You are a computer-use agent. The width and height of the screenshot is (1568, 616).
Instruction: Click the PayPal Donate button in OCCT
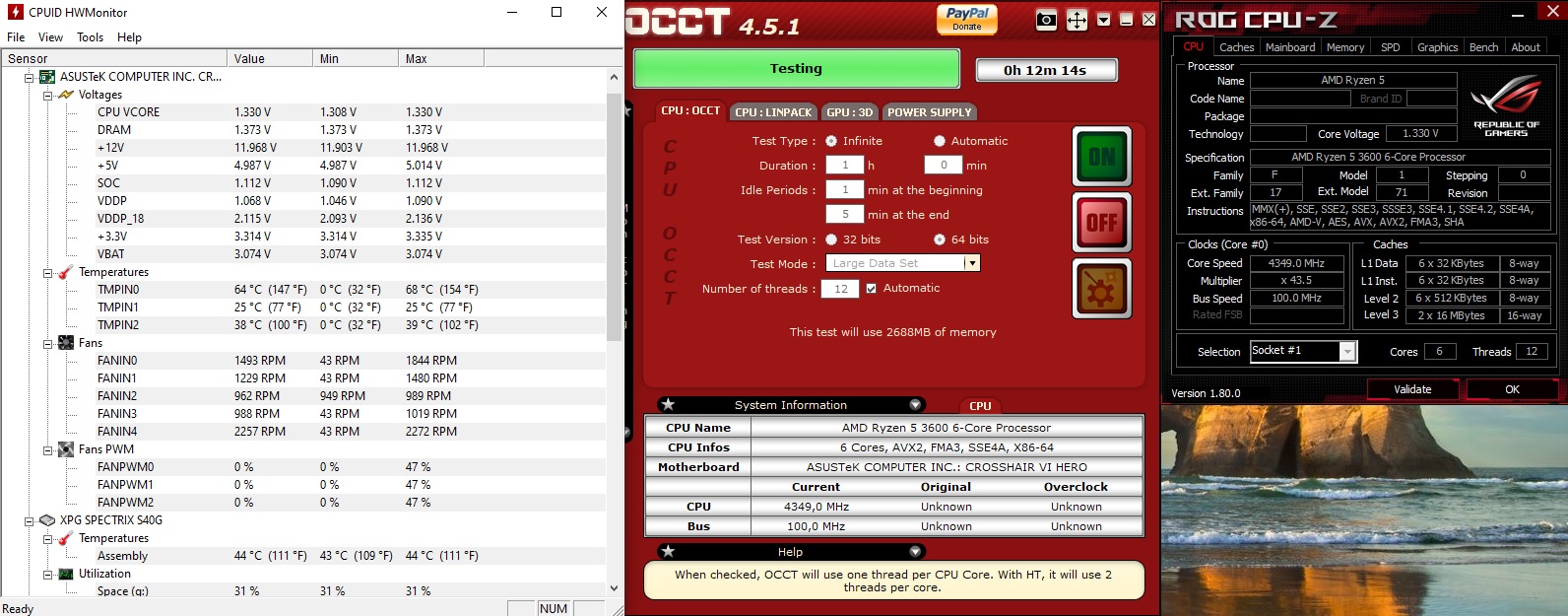967,19
